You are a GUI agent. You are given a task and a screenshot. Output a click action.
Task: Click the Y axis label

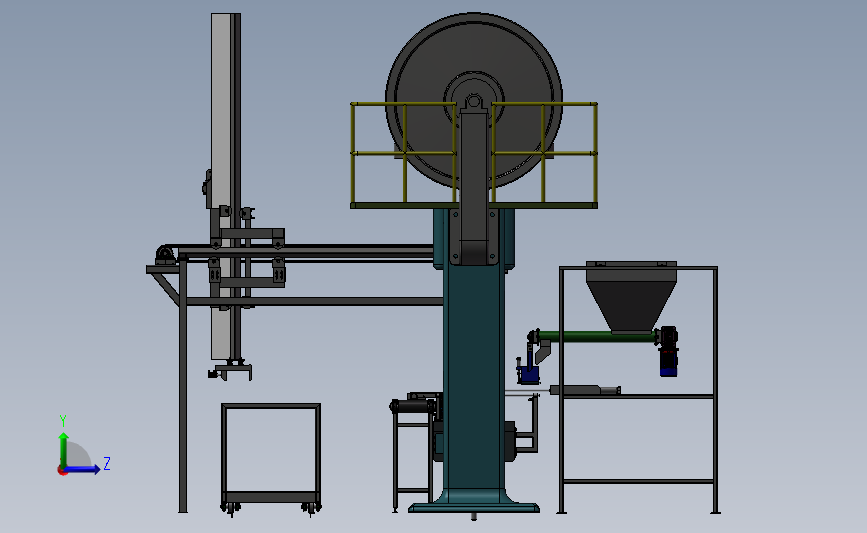click(x=63, y=421)
